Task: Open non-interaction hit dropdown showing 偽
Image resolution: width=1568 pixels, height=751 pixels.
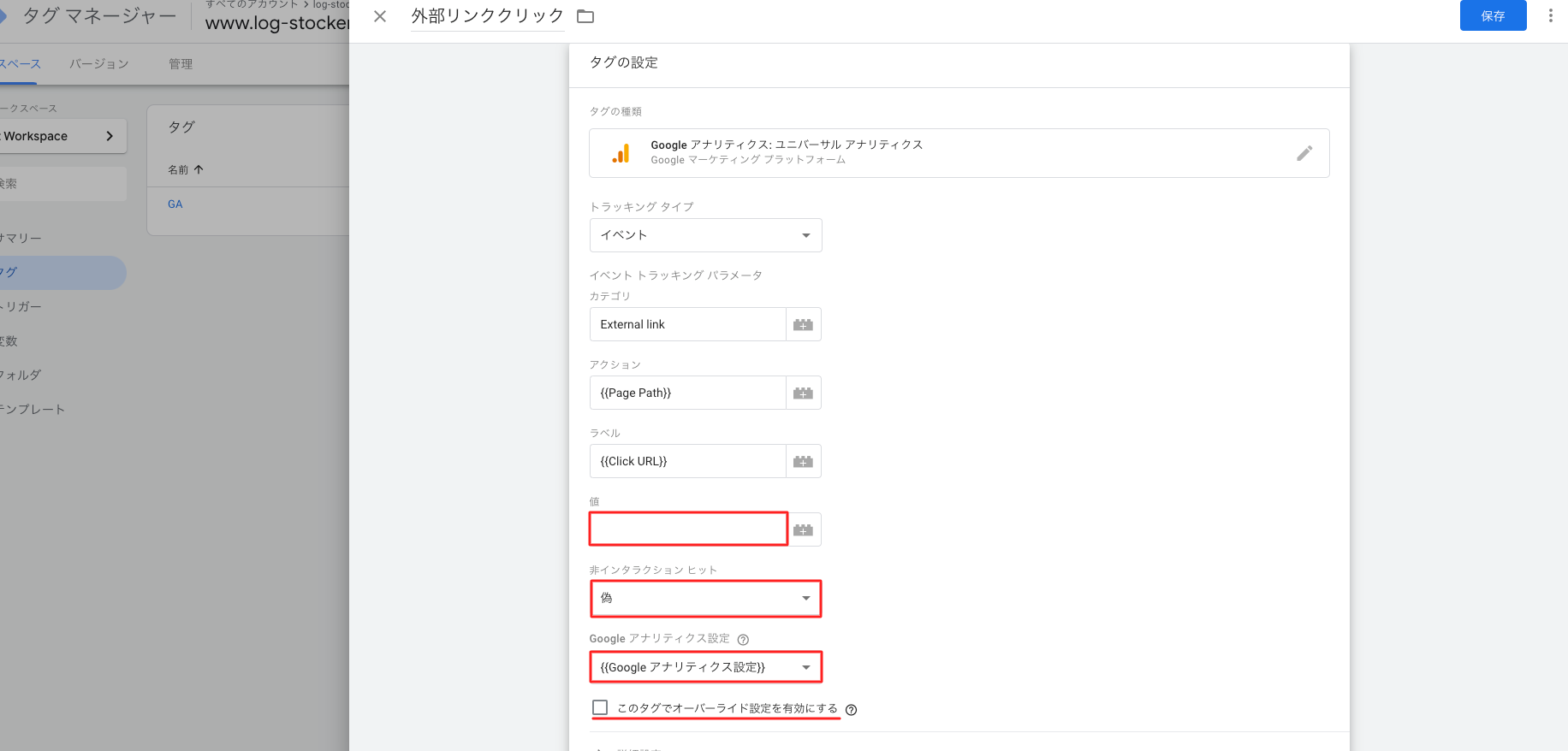Action: coord(705,598)
